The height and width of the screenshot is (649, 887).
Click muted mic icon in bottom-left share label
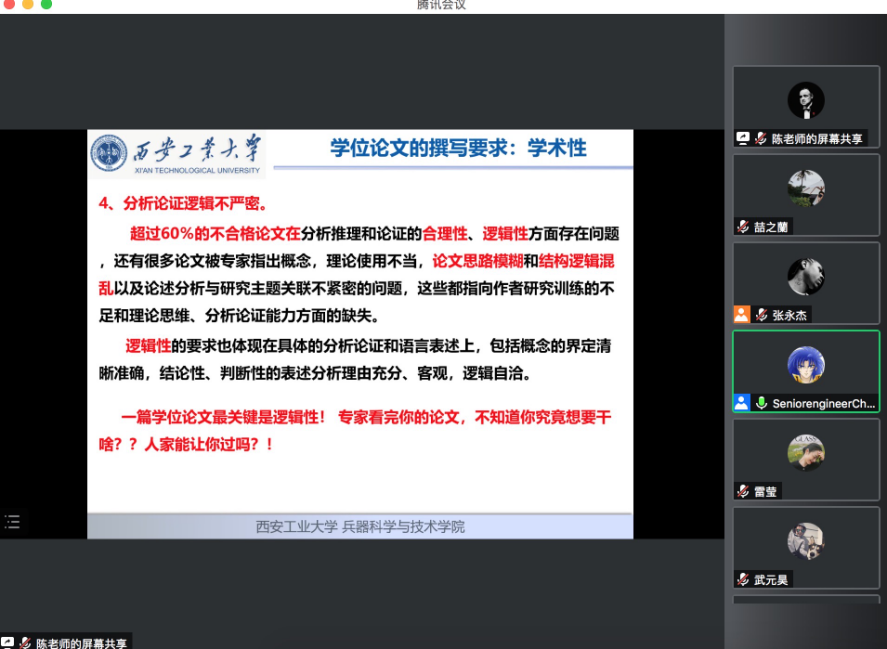pyautogui.click(x=26, y=643)
